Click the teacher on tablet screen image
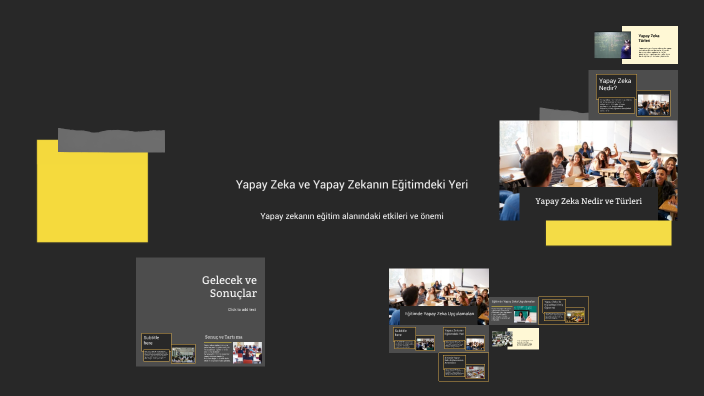This screenshot has width=704, height=396. [525, 314]
